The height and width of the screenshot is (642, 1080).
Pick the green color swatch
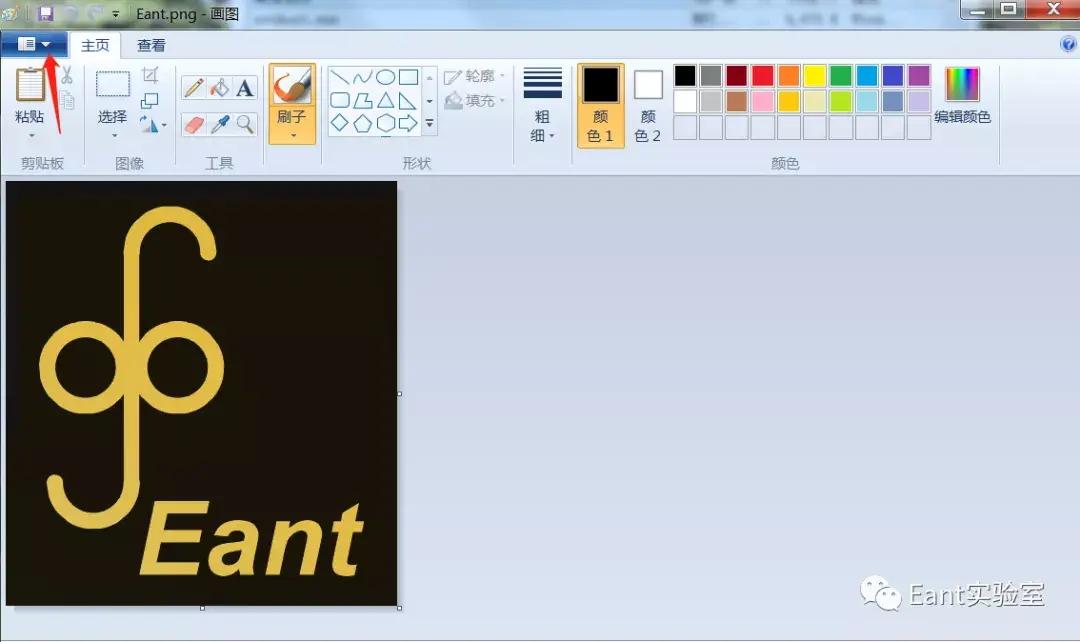click(840, 76)
